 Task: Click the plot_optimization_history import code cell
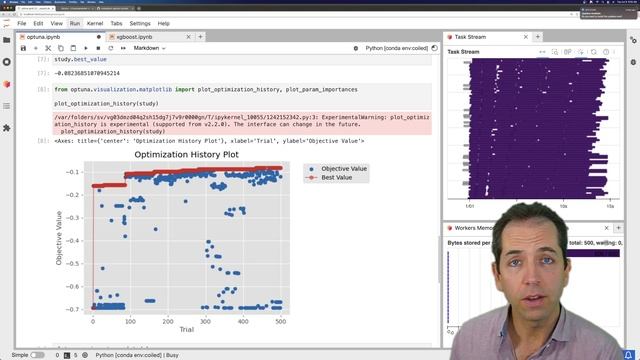pyautogui.click(x=242, y=96)
